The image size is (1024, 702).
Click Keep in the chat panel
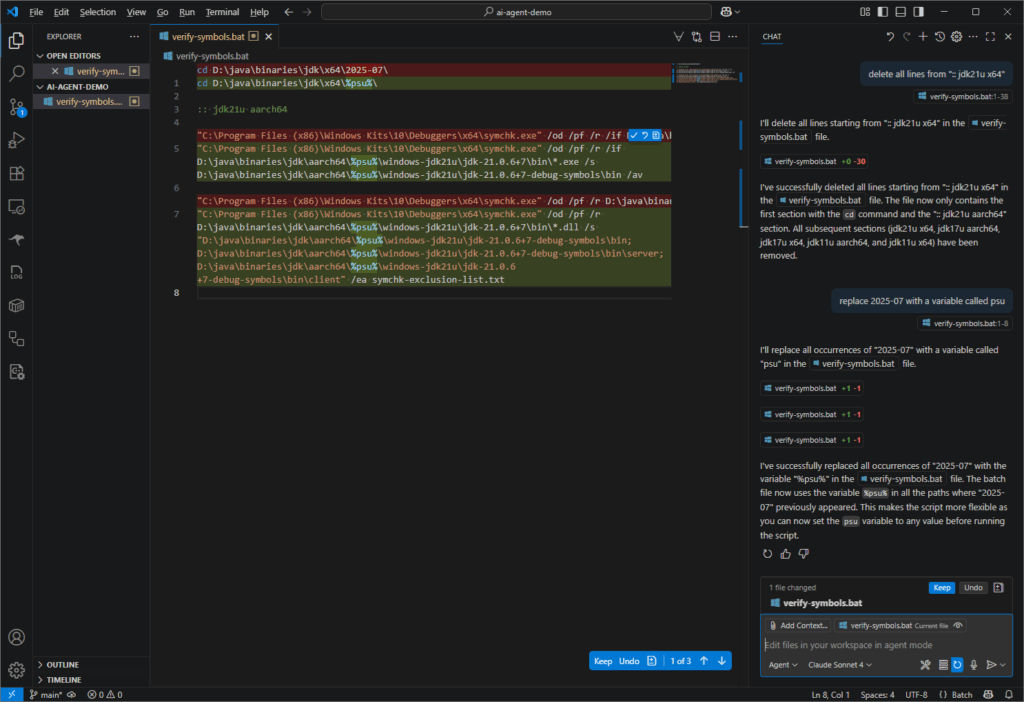tap(941, 588)
